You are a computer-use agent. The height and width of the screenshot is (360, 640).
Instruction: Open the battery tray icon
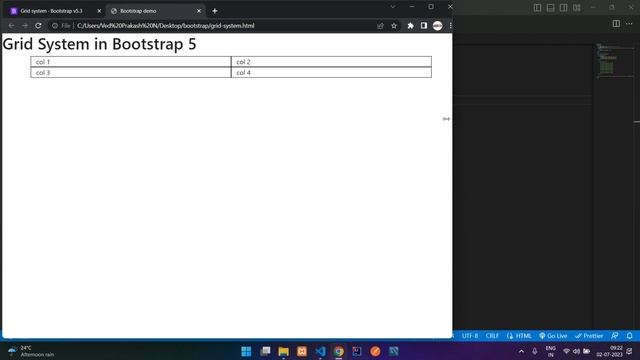(587, 351)
